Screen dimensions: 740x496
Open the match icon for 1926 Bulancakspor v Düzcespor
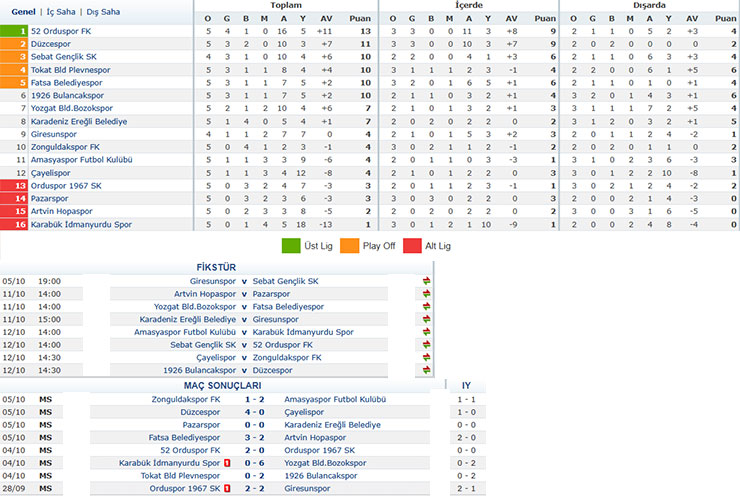point(427,370)
